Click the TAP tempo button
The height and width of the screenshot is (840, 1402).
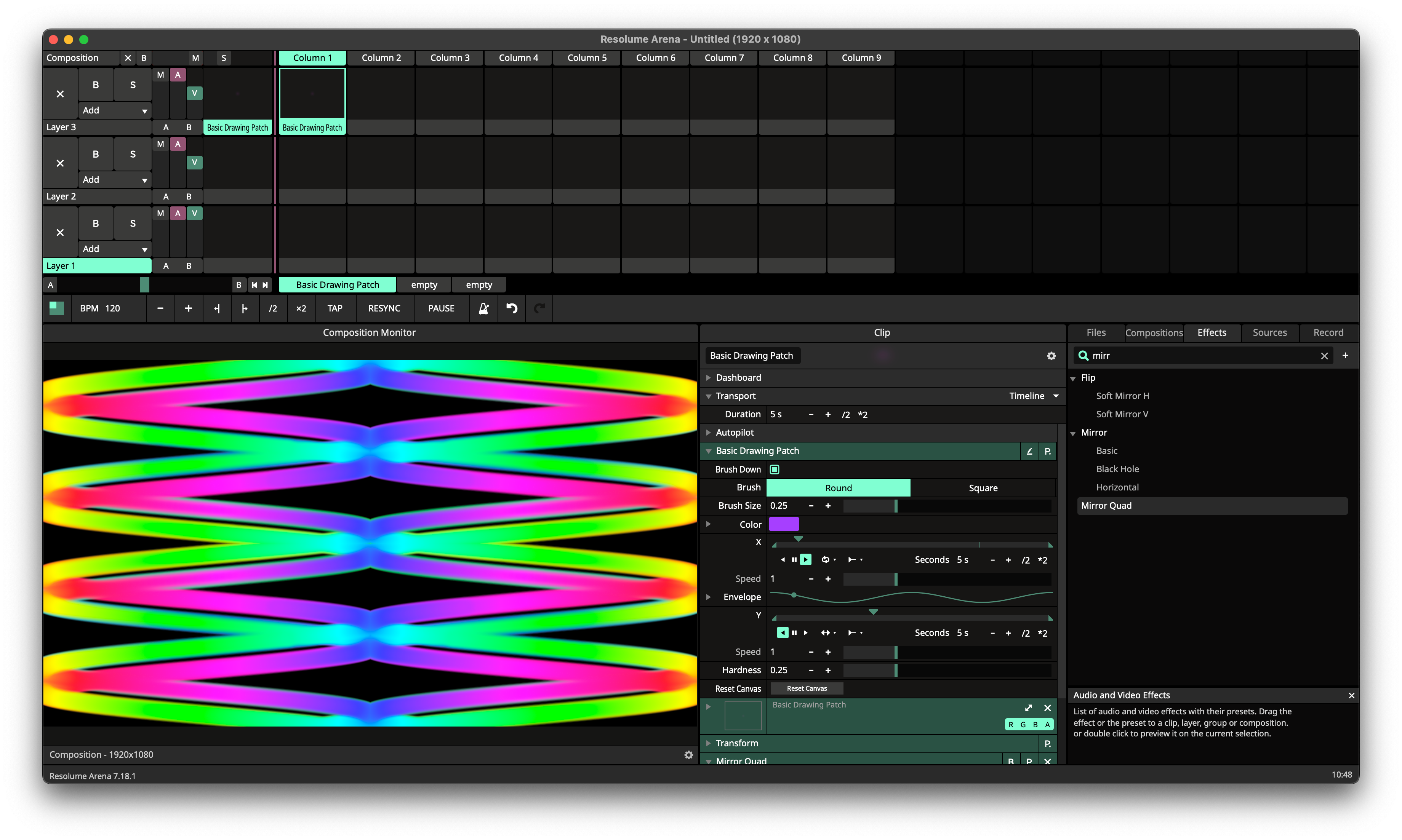point(334,308)
